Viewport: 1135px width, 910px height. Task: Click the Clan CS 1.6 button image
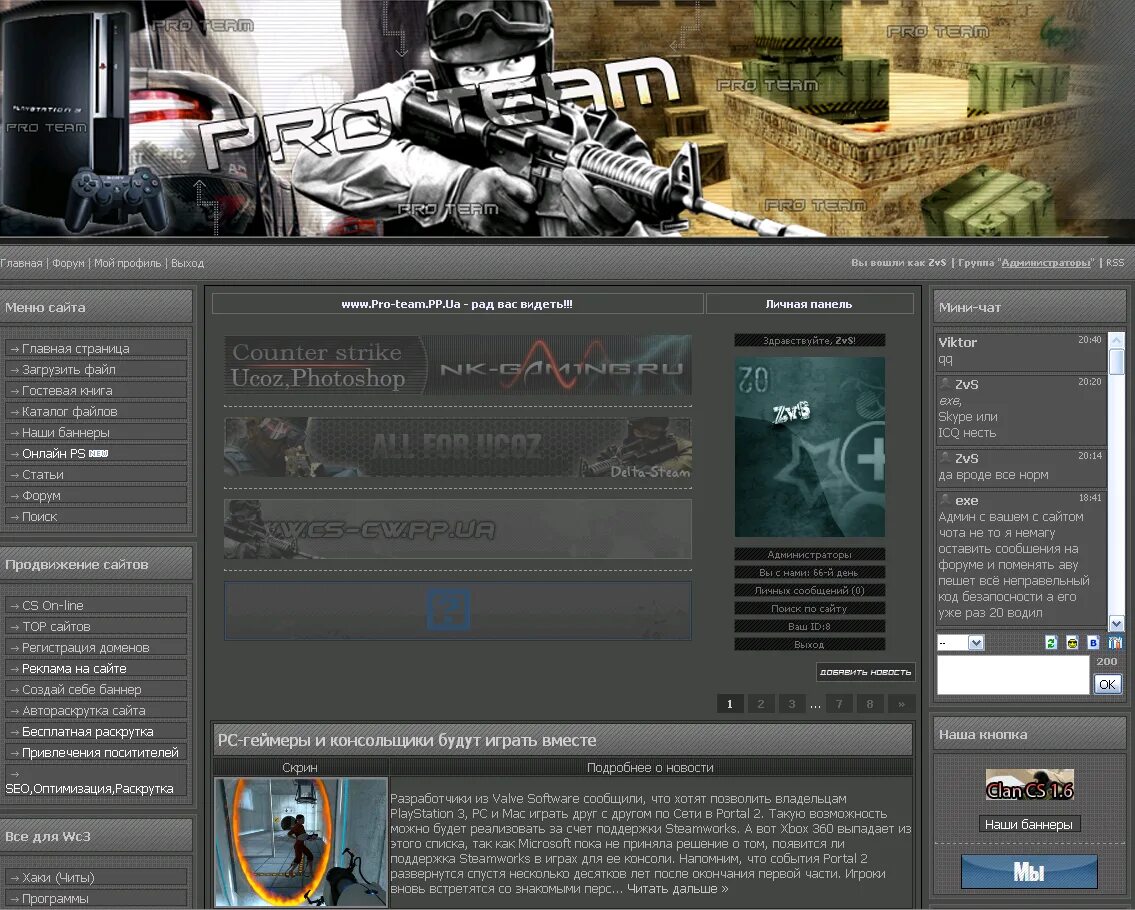click(x=1029, y=785)
